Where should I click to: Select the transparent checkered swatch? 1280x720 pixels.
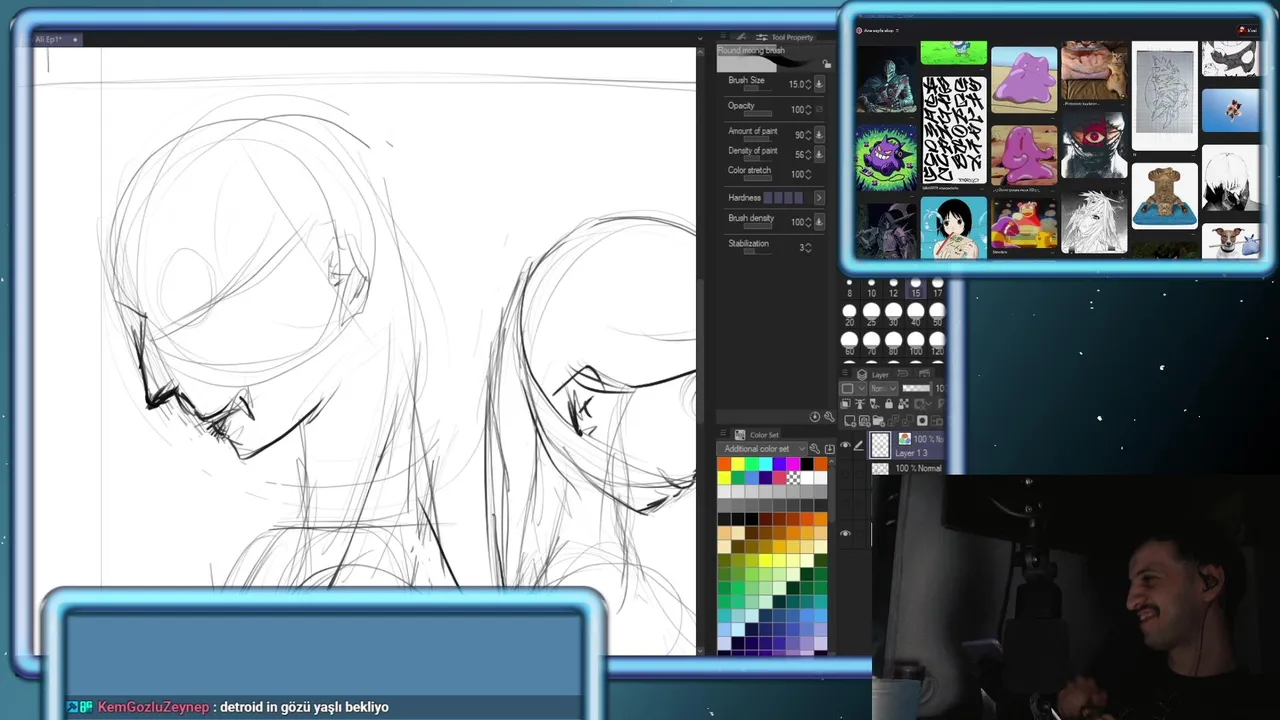793,478
